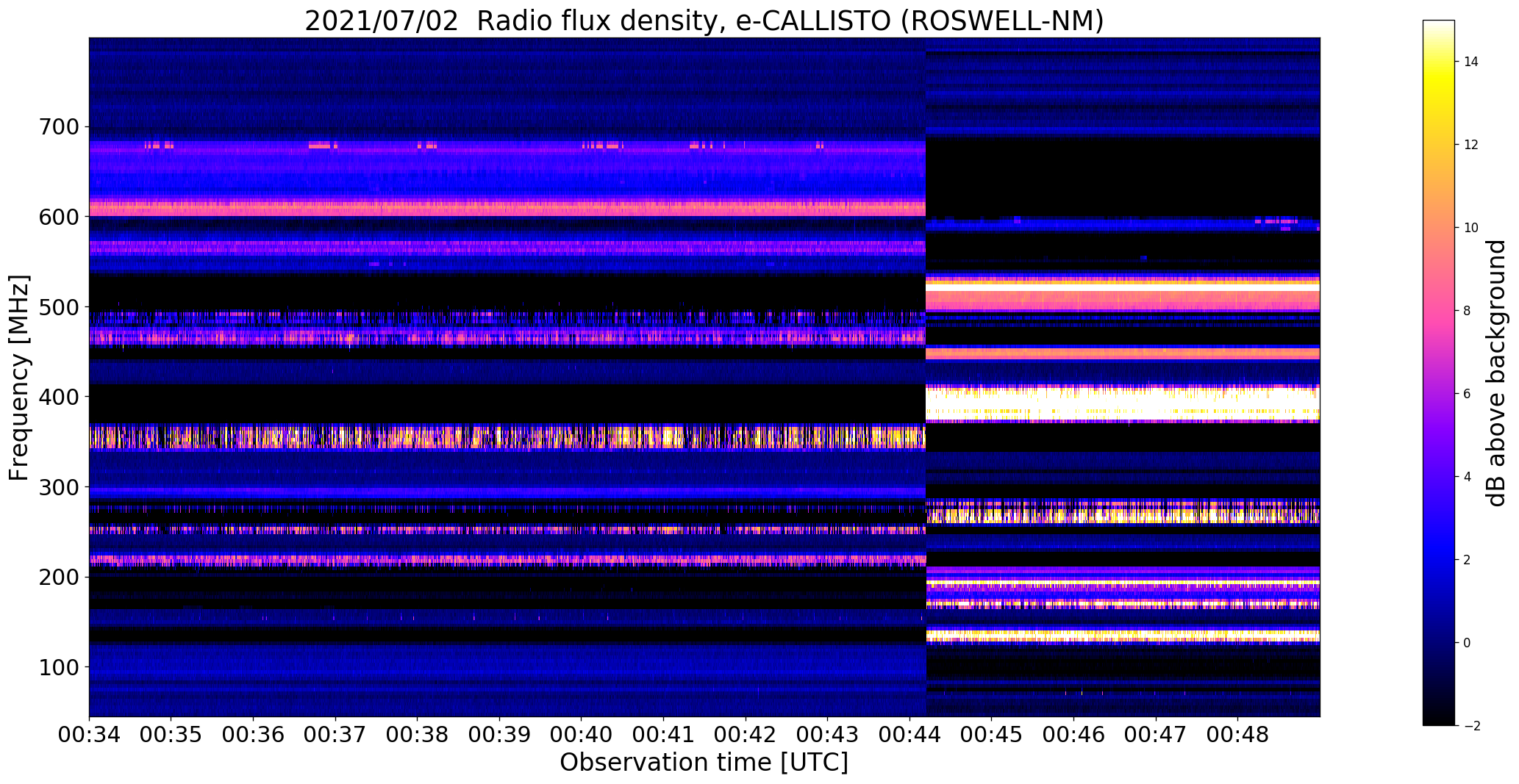Click the white stripe near 520 MHz after 00:44
The width and height of the screenshot is (1519, 784).
coord(1123,287)
